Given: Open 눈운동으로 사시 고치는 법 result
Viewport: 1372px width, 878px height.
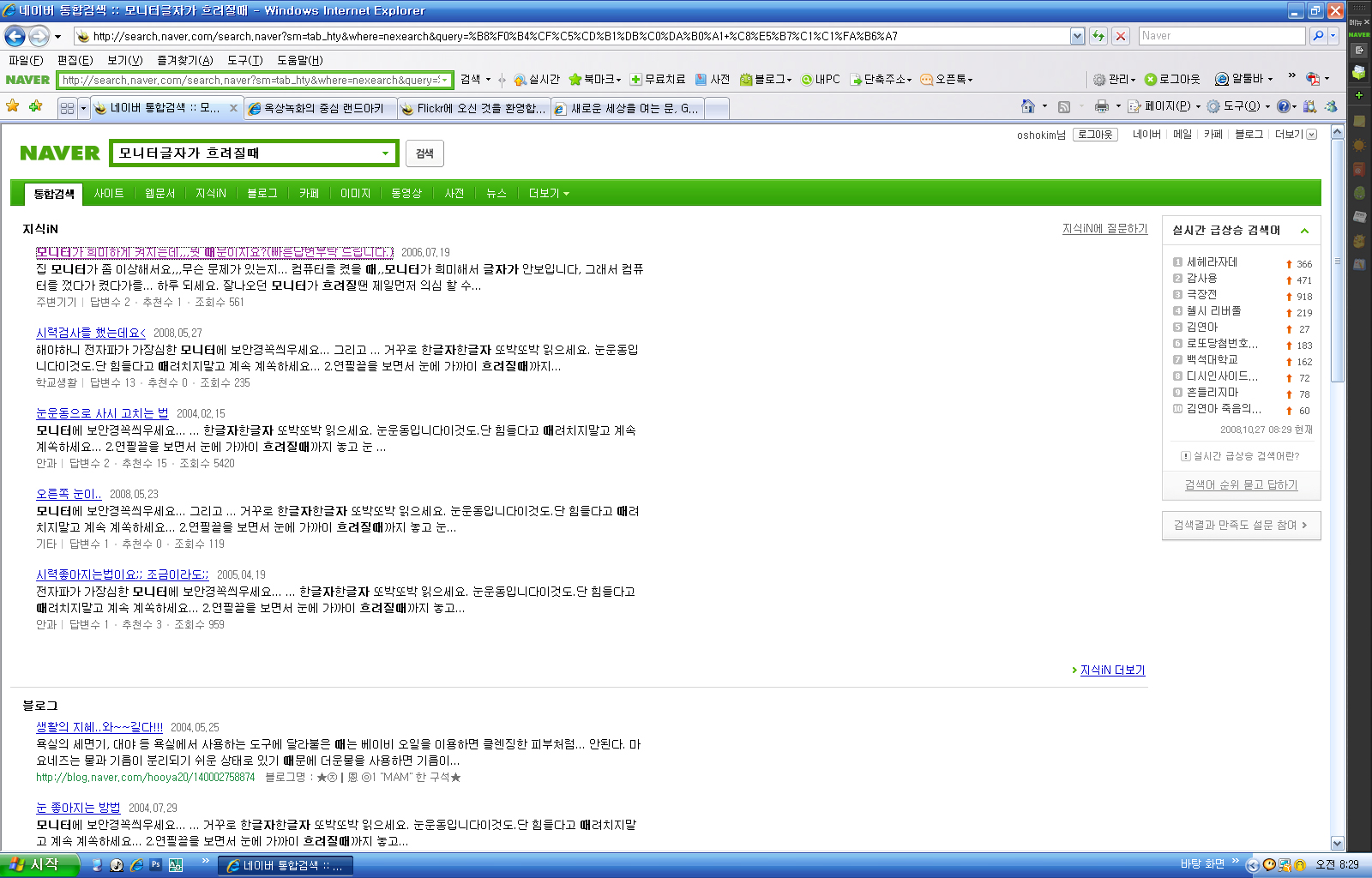Looking at the screenshot, I should click(x=102, y=413).
